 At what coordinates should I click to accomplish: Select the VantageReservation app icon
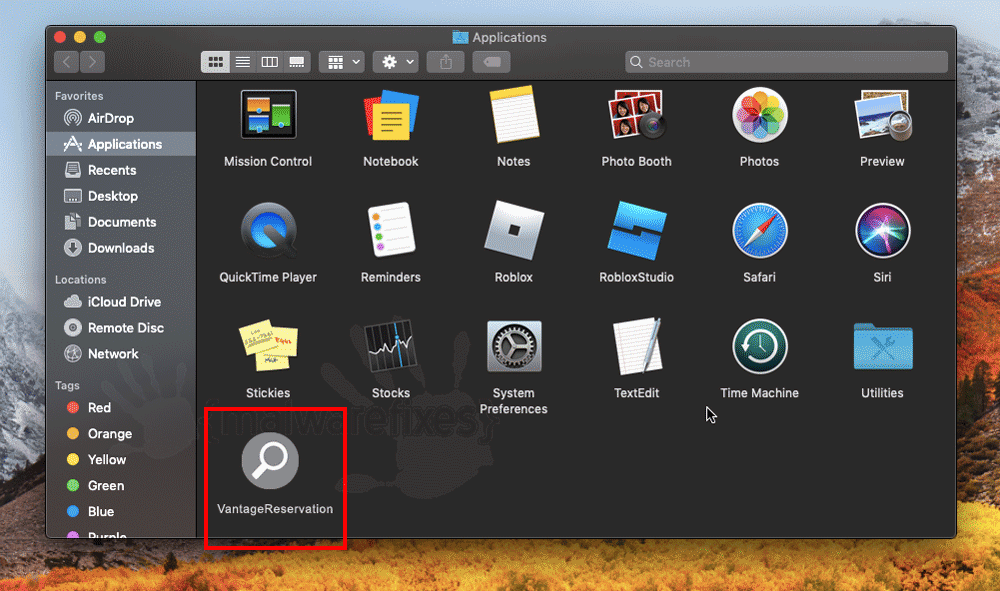270,460
